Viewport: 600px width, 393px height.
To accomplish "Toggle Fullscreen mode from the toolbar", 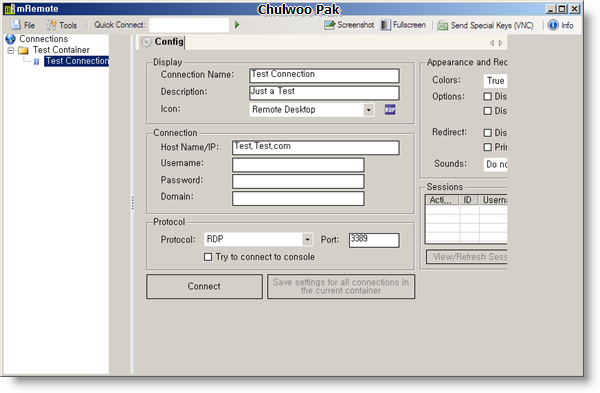I will (385, 25).
